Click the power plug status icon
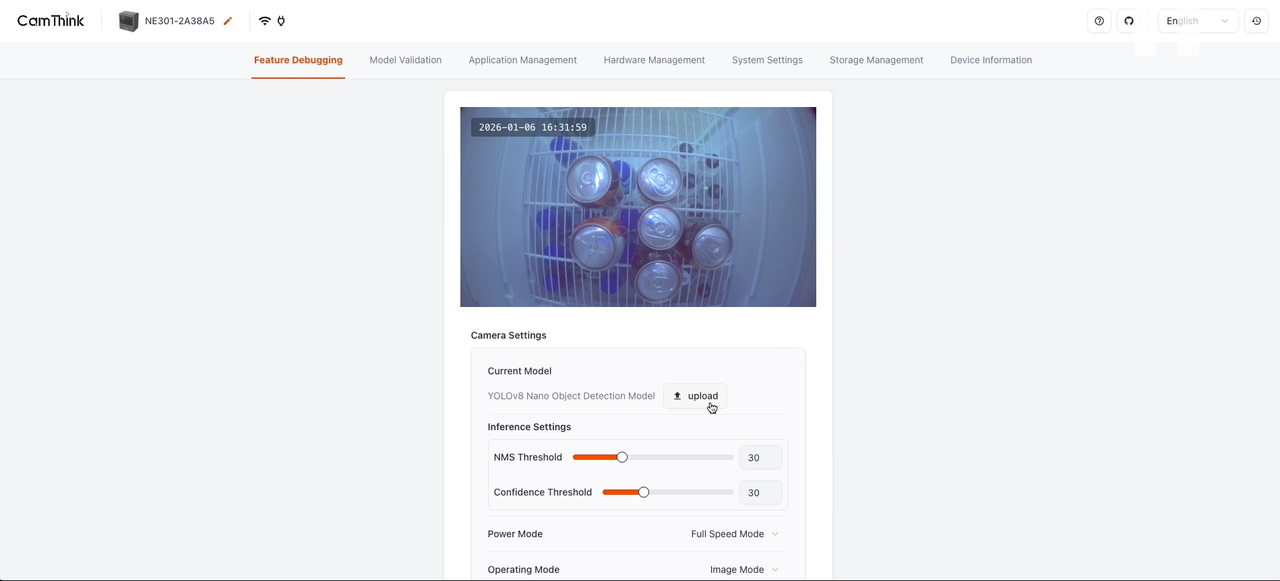The image size is (1280, 581). pos(281,21)
